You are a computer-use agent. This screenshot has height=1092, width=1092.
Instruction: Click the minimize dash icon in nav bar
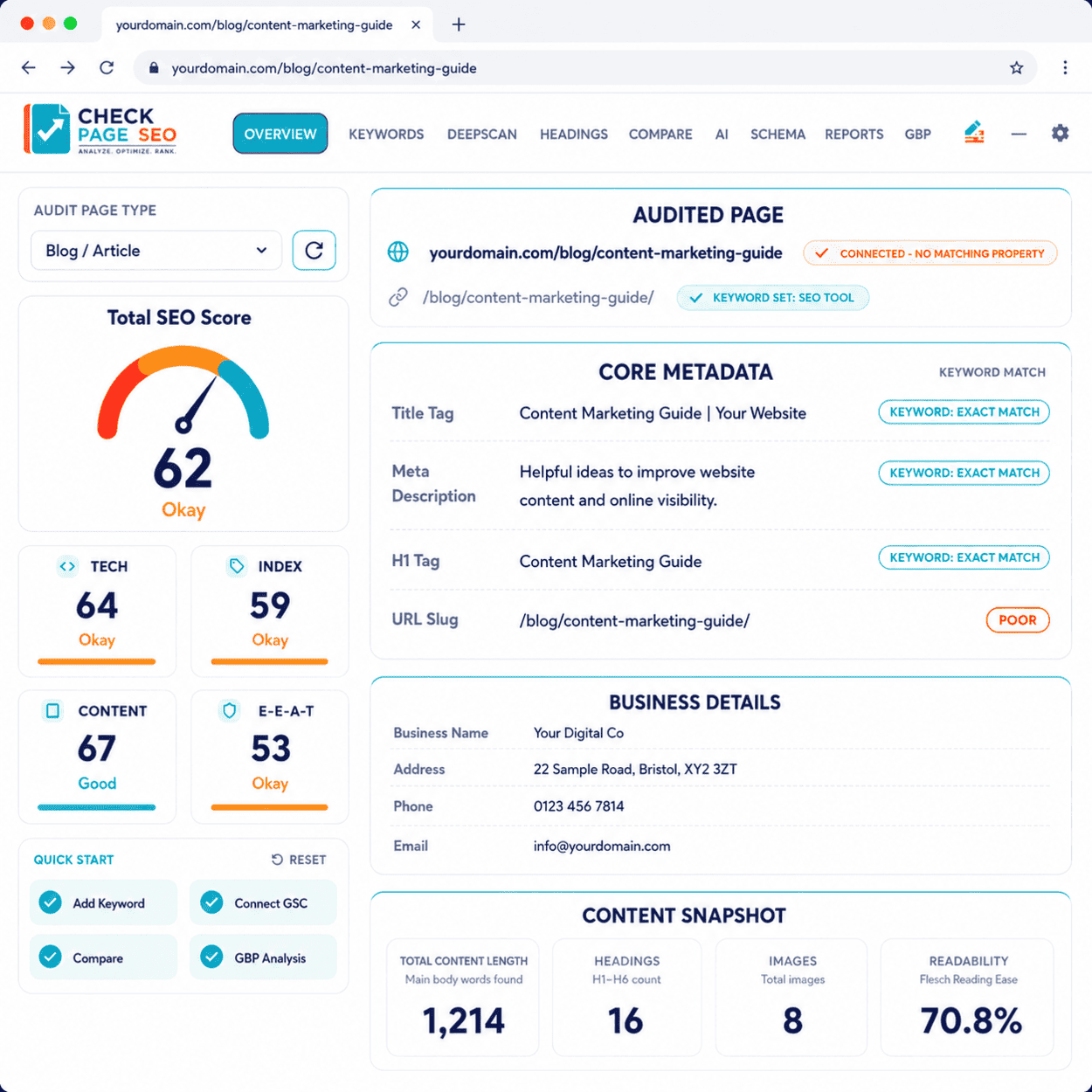[1019, 134]
